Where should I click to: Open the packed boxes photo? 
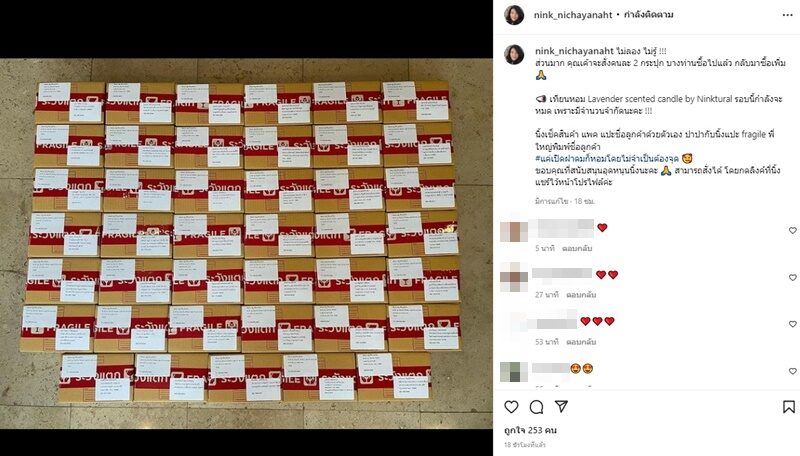[246, 243]
